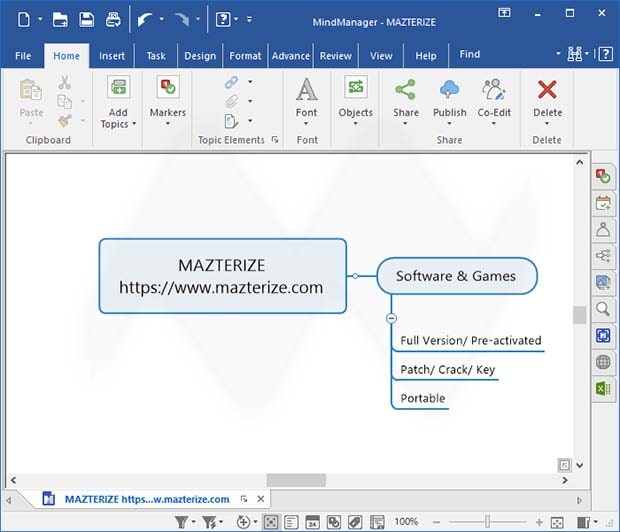Screen dimensions: 620x532
Task: Open the View ribbon tab
Action: click(x=381, y=56)
